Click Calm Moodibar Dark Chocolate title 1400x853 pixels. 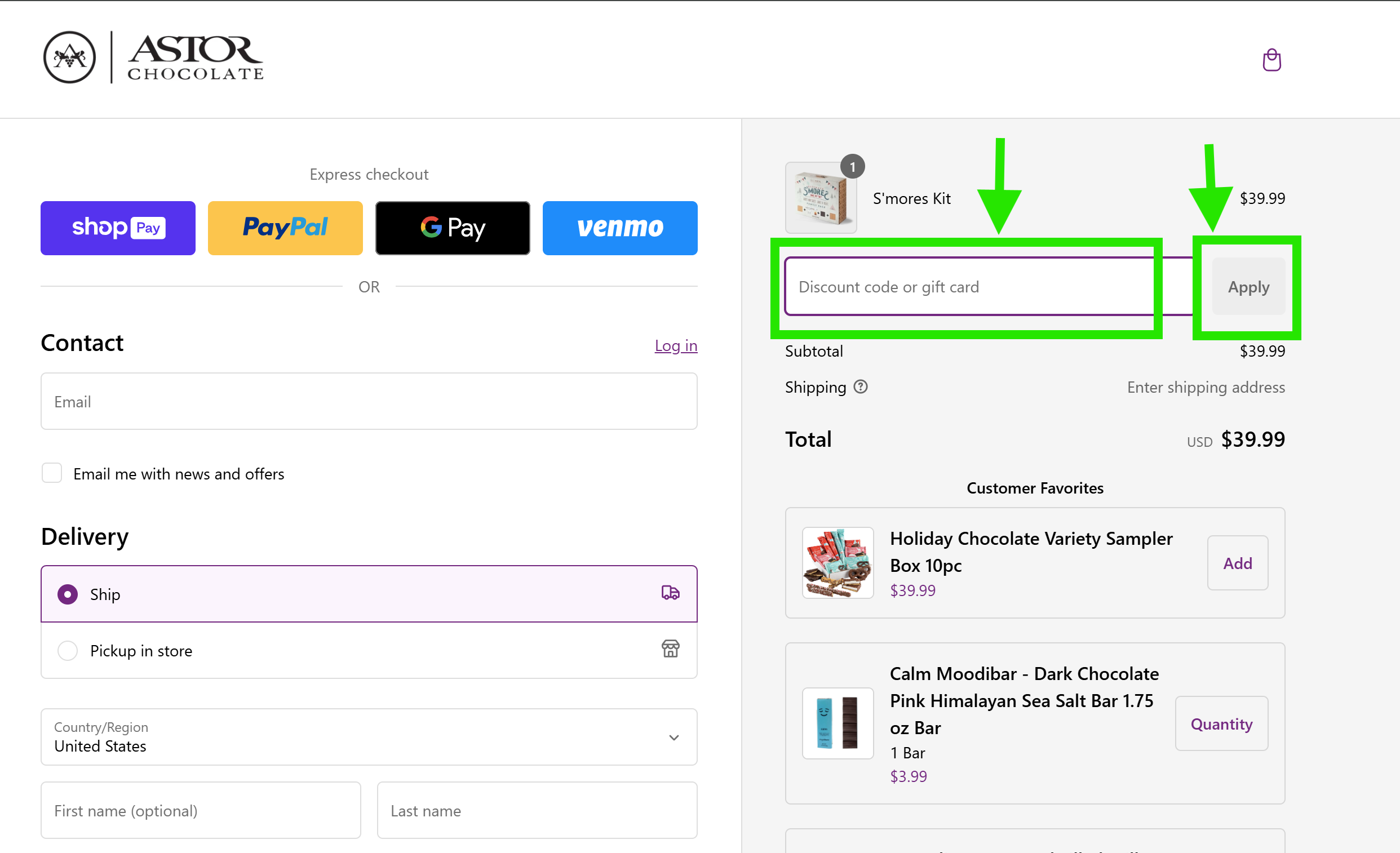[1024, 701]
